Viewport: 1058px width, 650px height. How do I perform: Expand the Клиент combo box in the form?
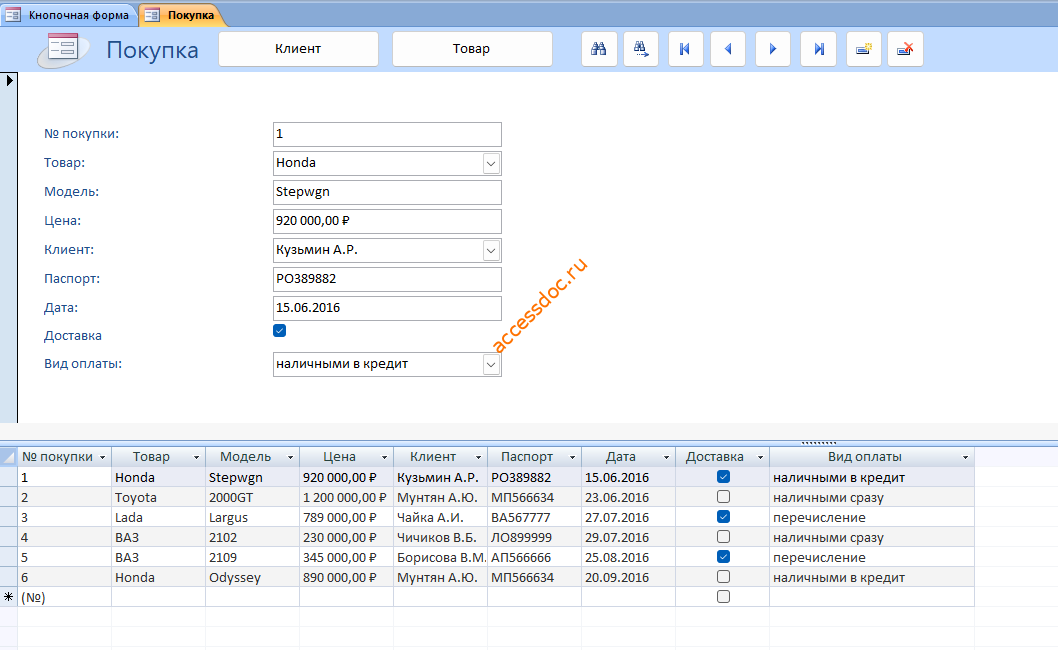491,250
